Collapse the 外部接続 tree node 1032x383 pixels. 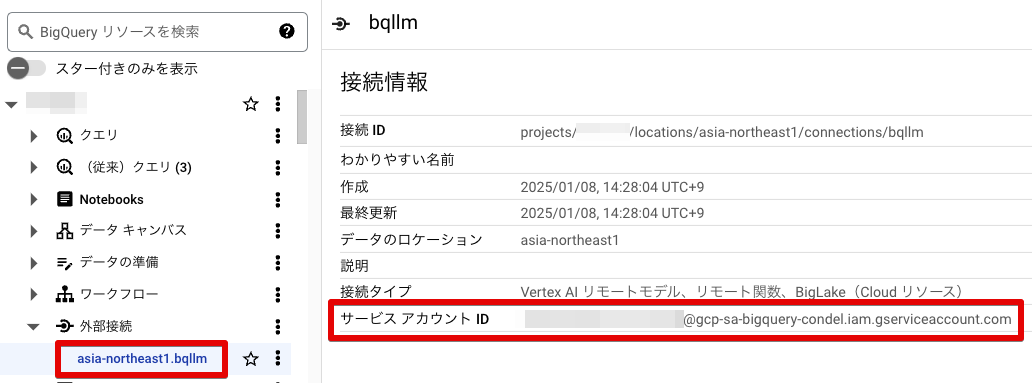point(34,326)
